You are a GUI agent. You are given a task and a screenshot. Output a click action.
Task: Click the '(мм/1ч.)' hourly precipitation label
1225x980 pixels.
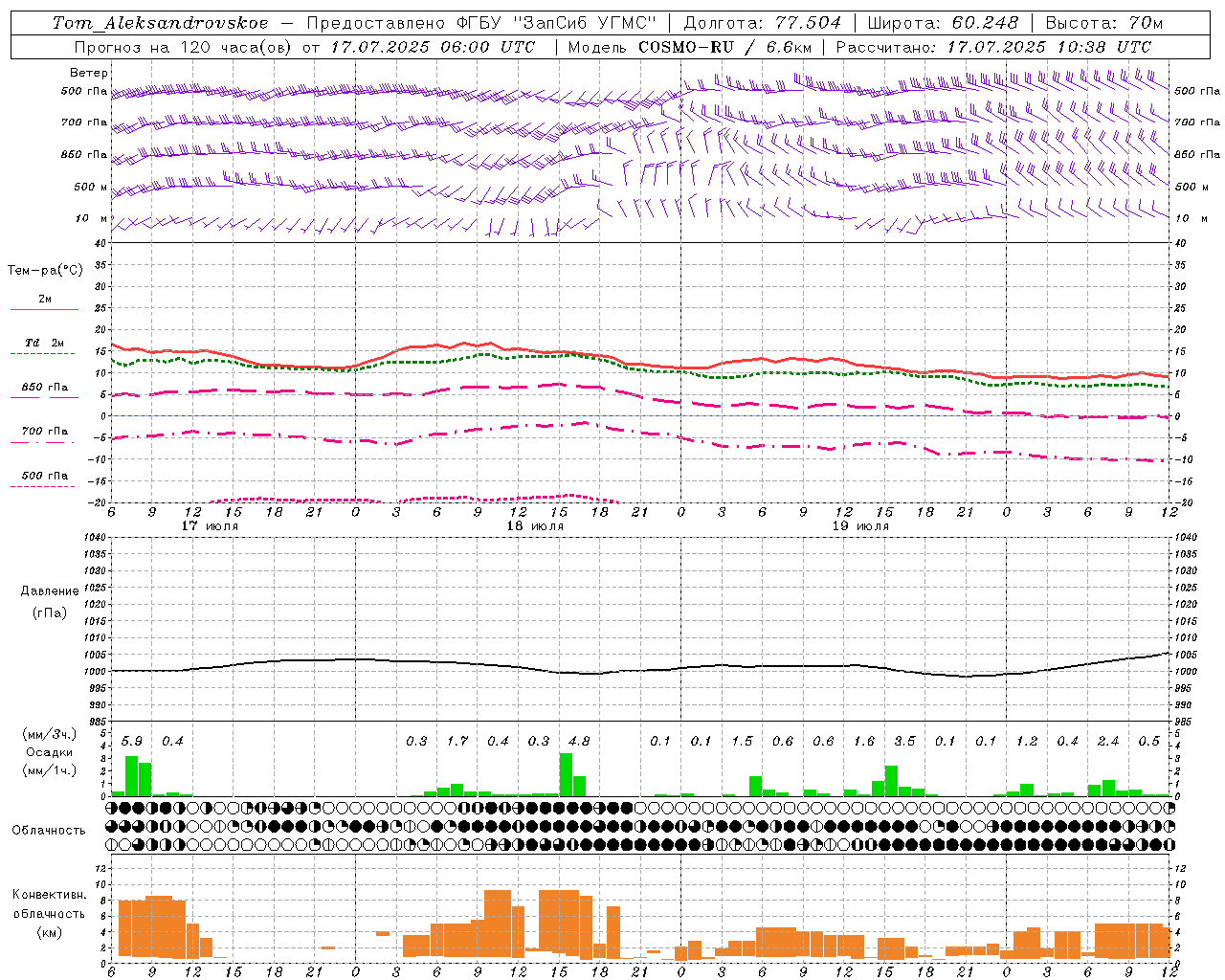tap(49, 770)
